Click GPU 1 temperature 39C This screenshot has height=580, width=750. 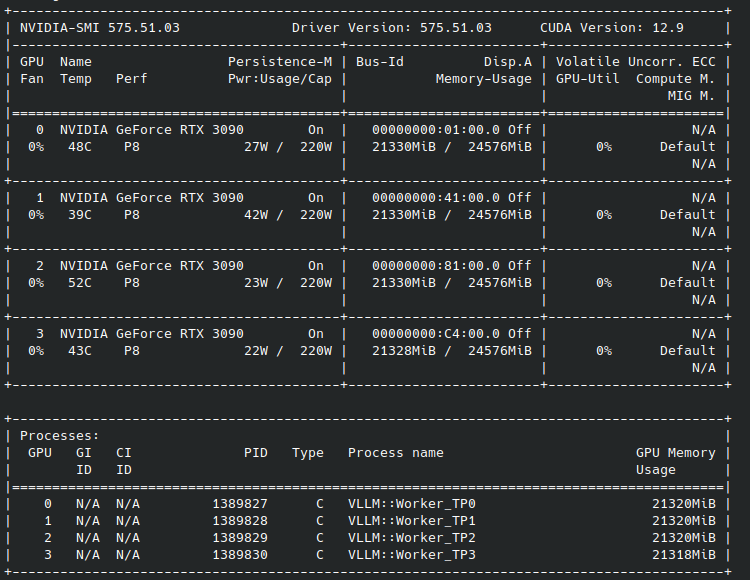(x=79, y=215)
